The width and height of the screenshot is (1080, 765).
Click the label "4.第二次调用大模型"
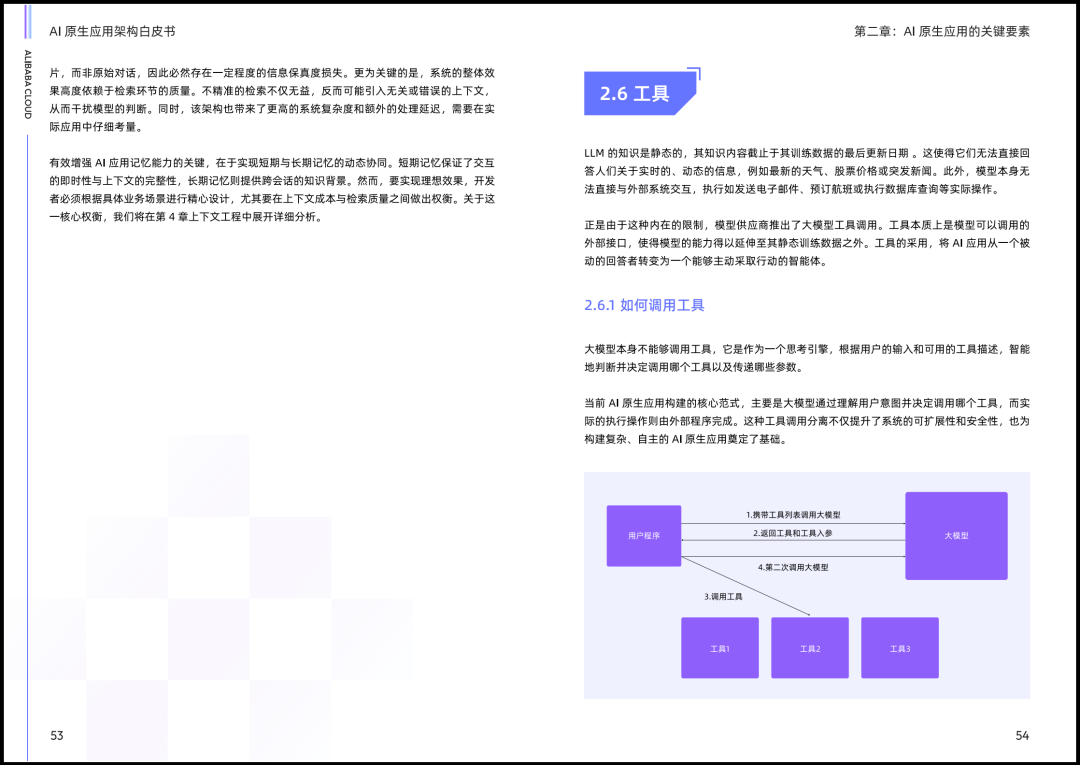pos(793,567)
